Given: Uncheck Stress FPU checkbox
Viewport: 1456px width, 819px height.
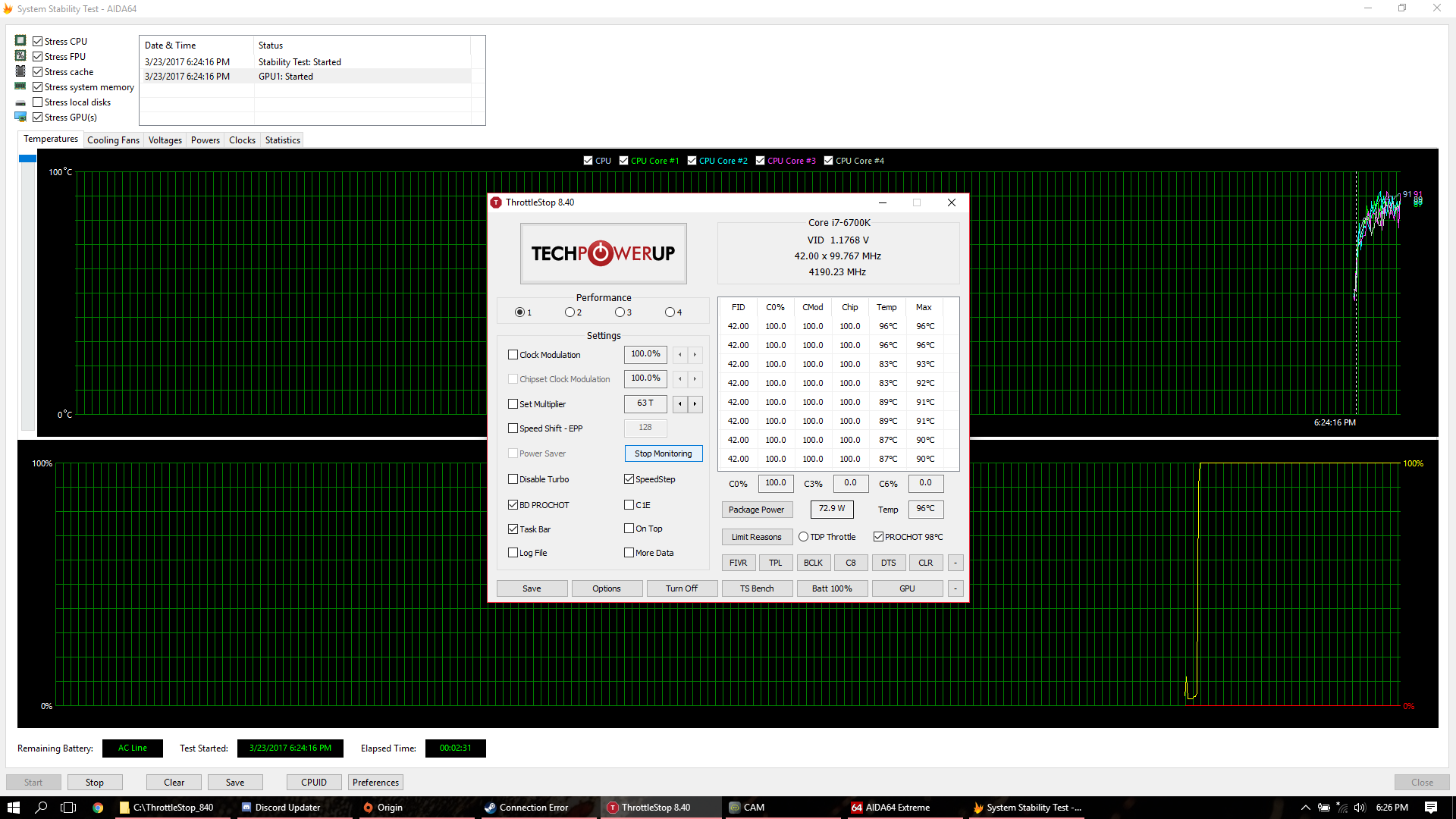Looking at the screenshot, I should click(37, 57).
